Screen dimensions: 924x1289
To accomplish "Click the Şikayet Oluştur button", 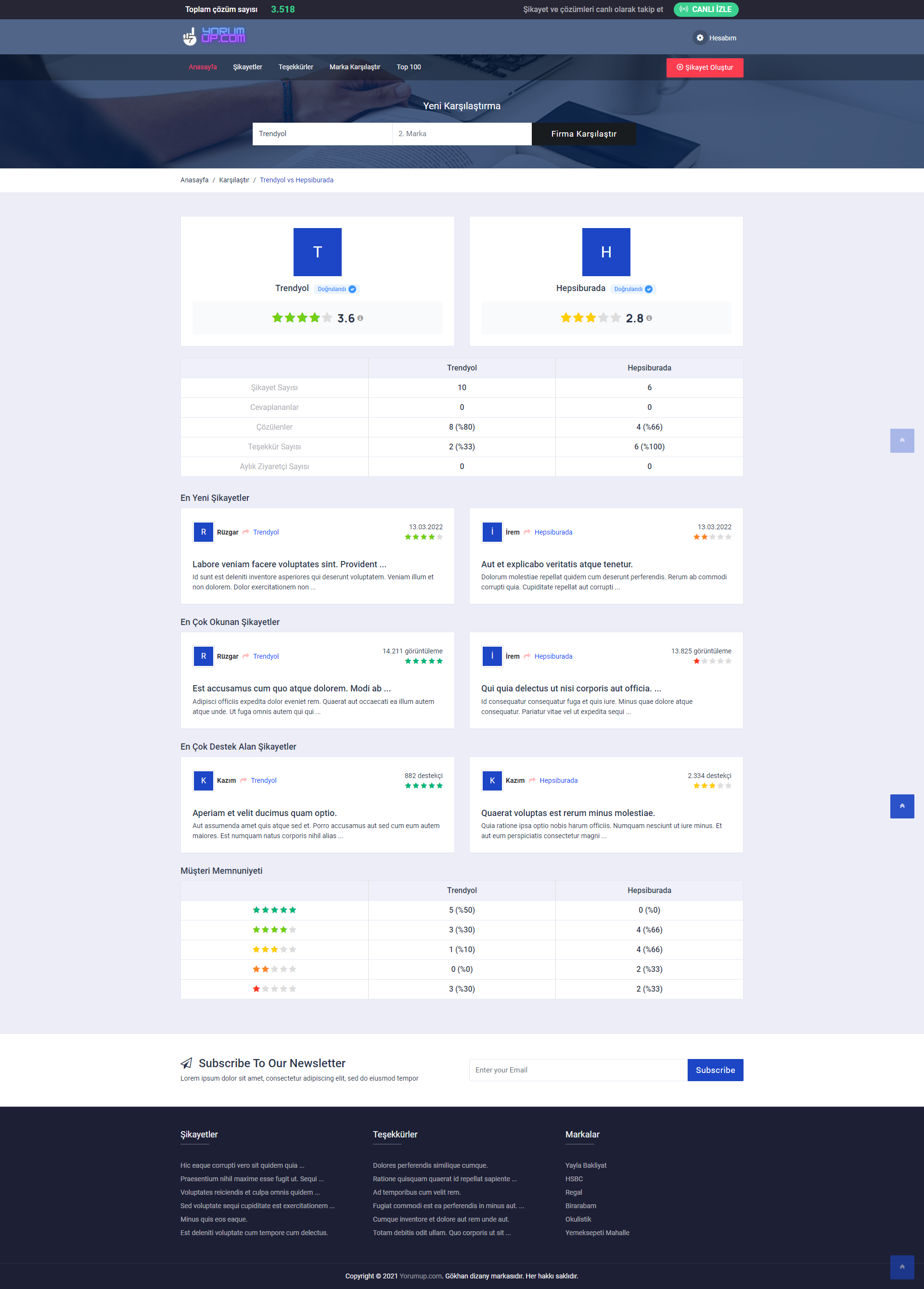I will tap(705, 68).
